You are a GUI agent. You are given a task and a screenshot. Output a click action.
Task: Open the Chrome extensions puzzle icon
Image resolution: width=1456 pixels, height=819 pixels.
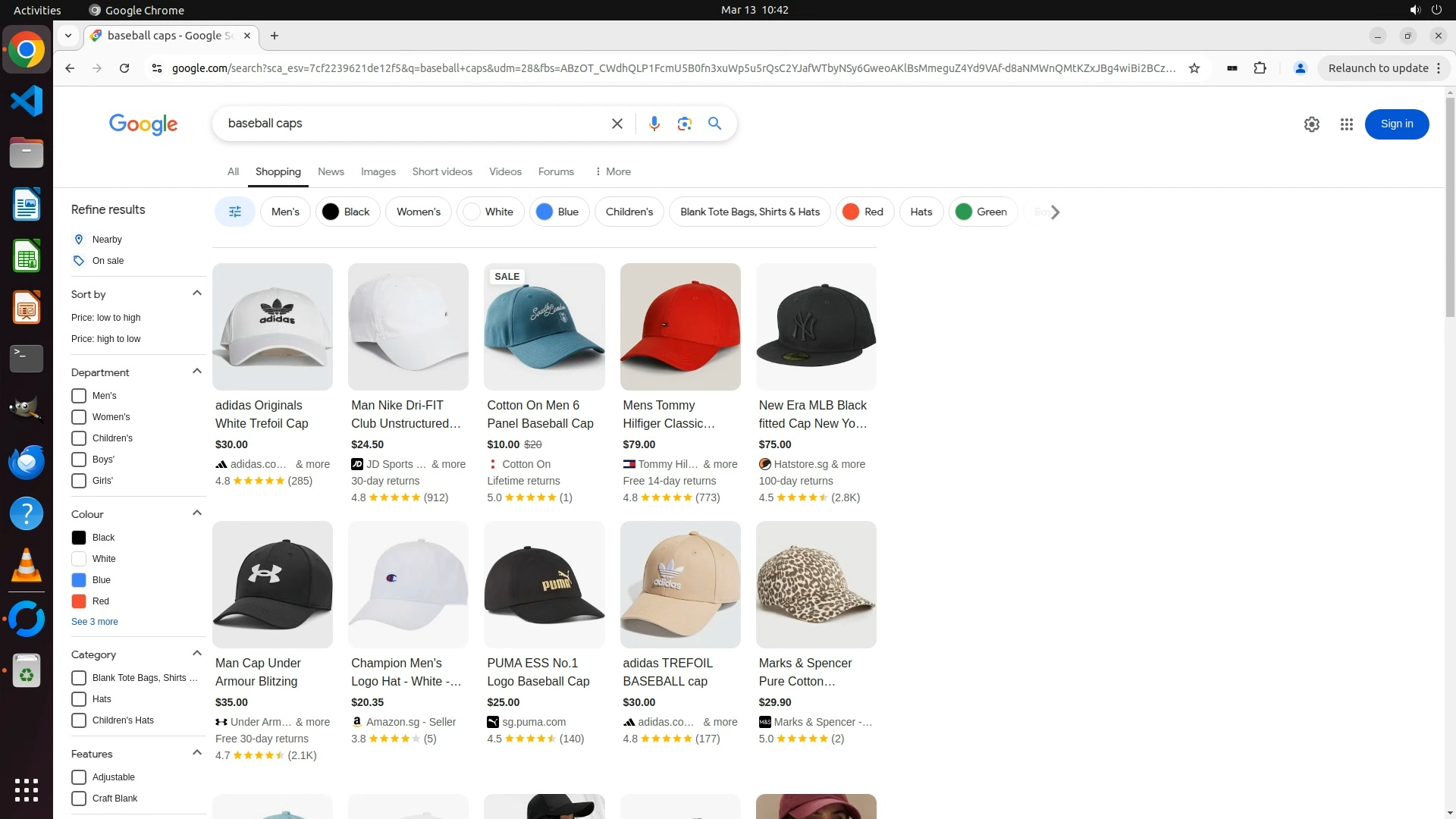click(x=1260, y=68)
